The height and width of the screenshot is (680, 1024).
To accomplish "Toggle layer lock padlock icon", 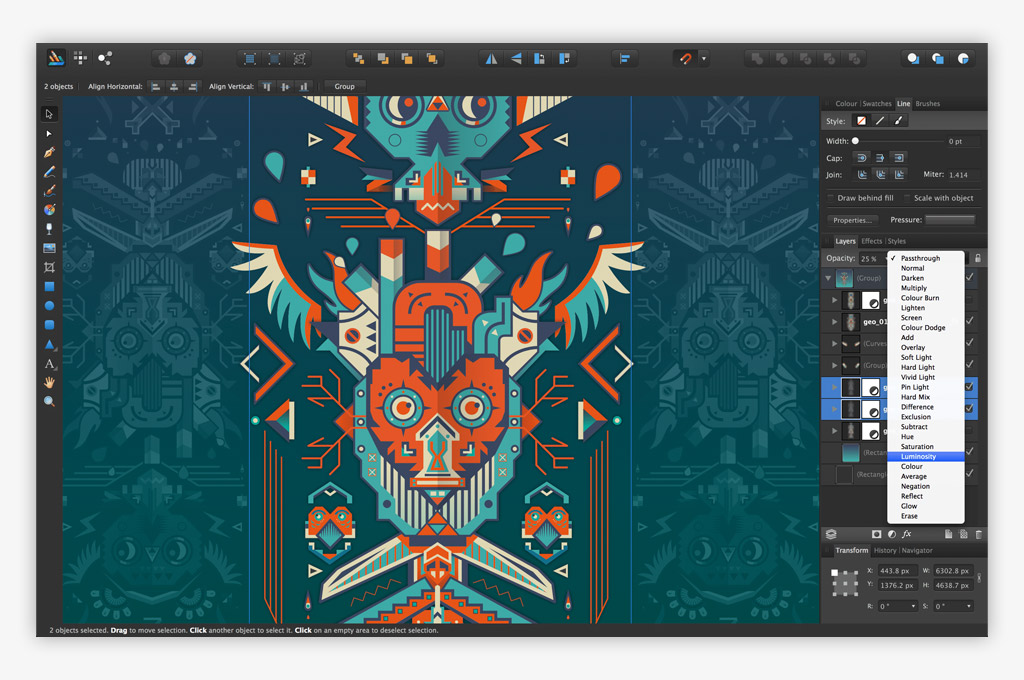I will point(978,258).
